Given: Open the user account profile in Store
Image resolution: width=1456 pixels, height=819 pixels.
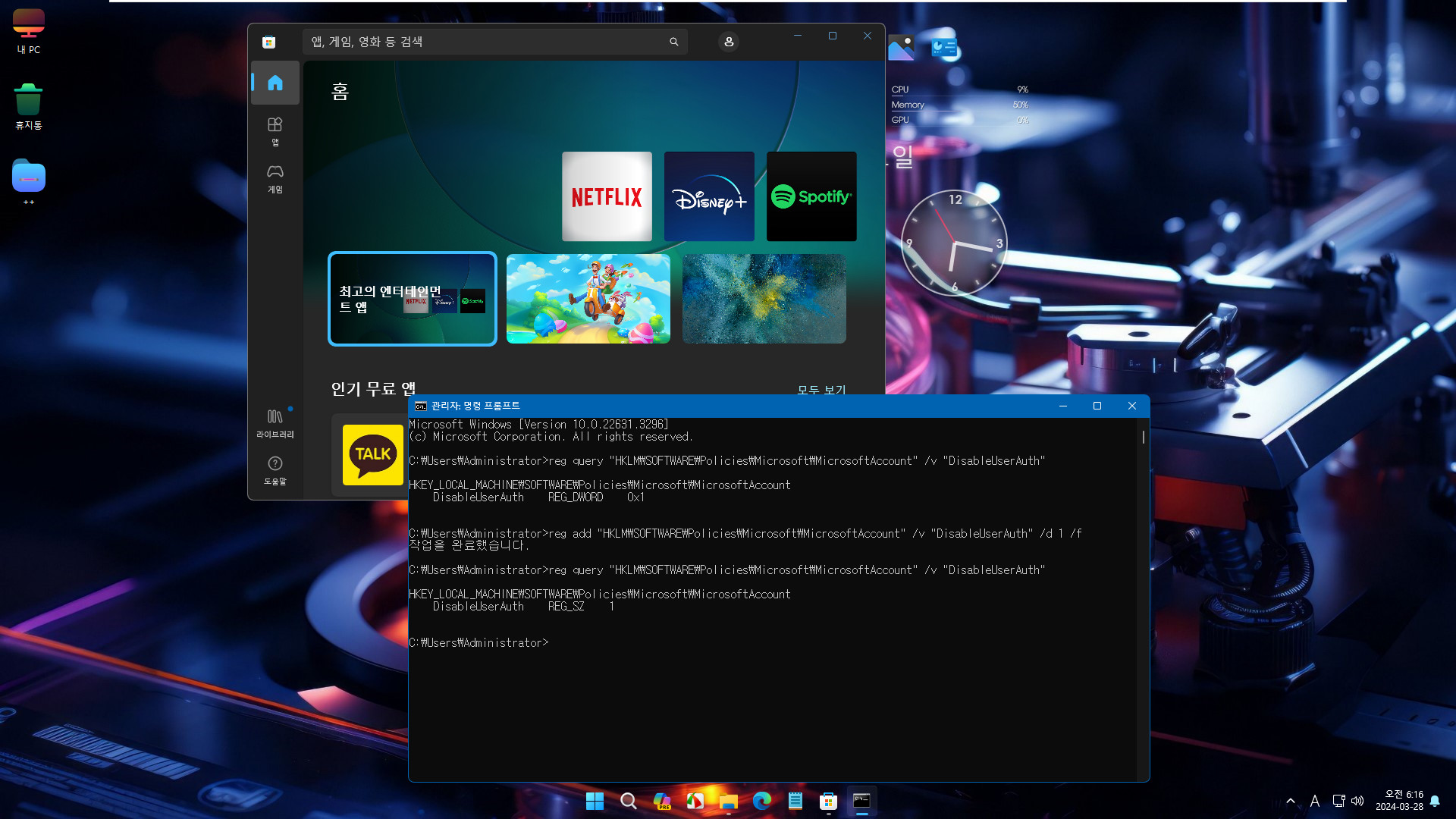Looking at the screenshot, I should pyautogui.click(x=729, y=42).
